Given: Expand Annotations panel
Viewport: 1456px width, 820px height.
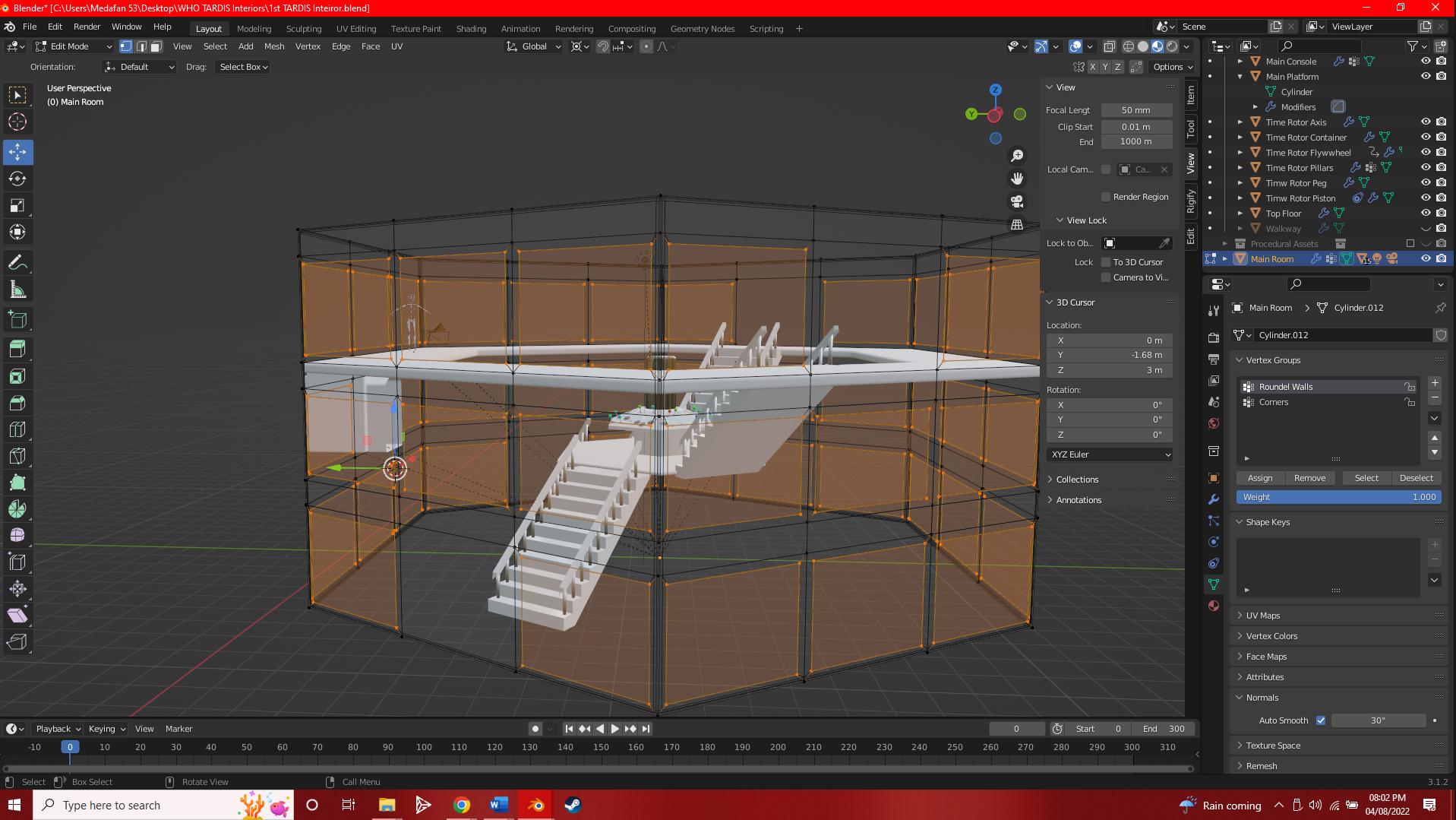Looking at the screenshot, I should pyautogui.click(x=1079, y=500).
